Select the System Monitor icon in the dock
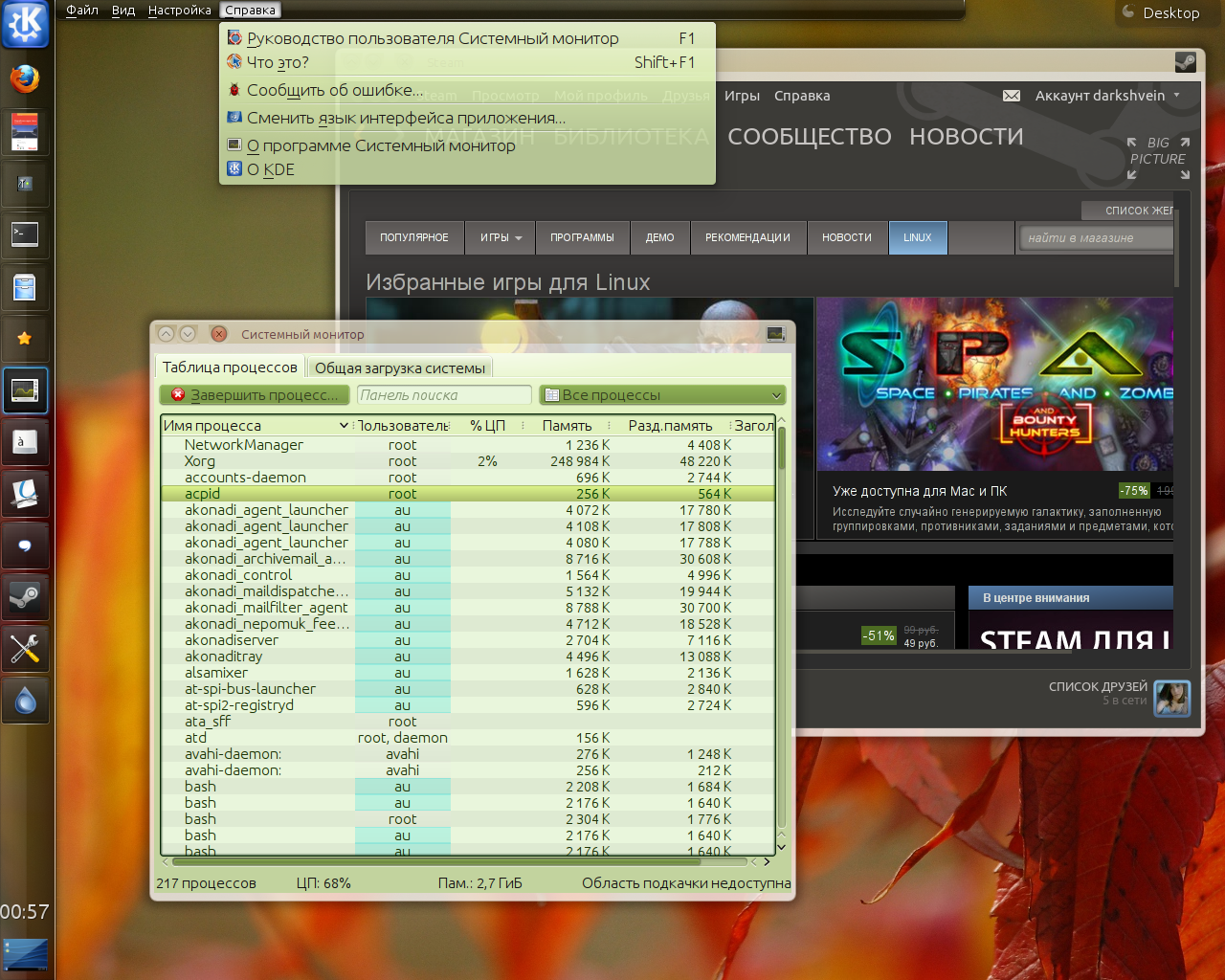This screenshot has width=1225, height=980. (x=25, y=390)
